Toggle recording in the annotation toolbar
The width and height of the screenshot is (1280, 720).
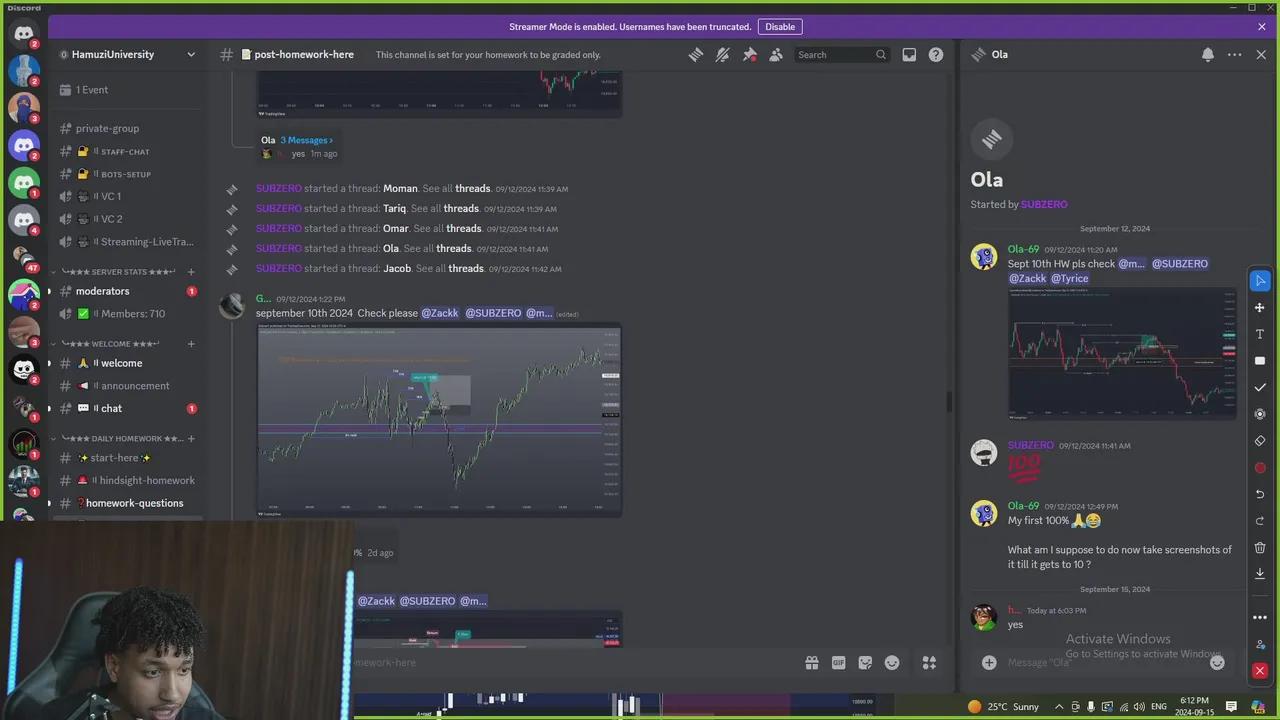(x=1259, y=413)
